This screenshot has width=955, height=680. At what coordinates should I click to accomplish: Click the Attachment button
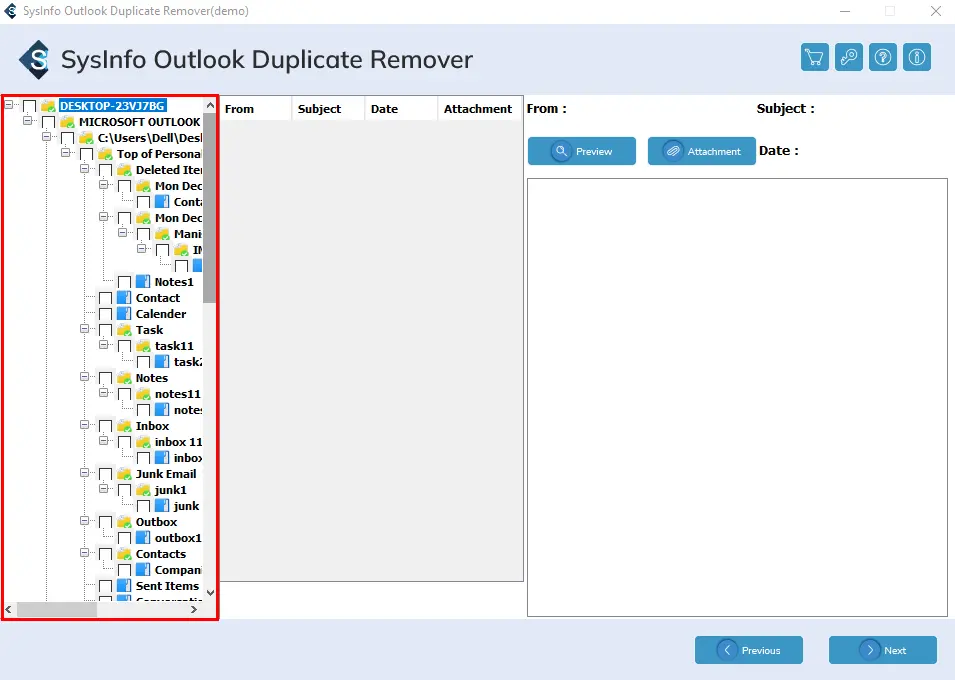point(702,151)
